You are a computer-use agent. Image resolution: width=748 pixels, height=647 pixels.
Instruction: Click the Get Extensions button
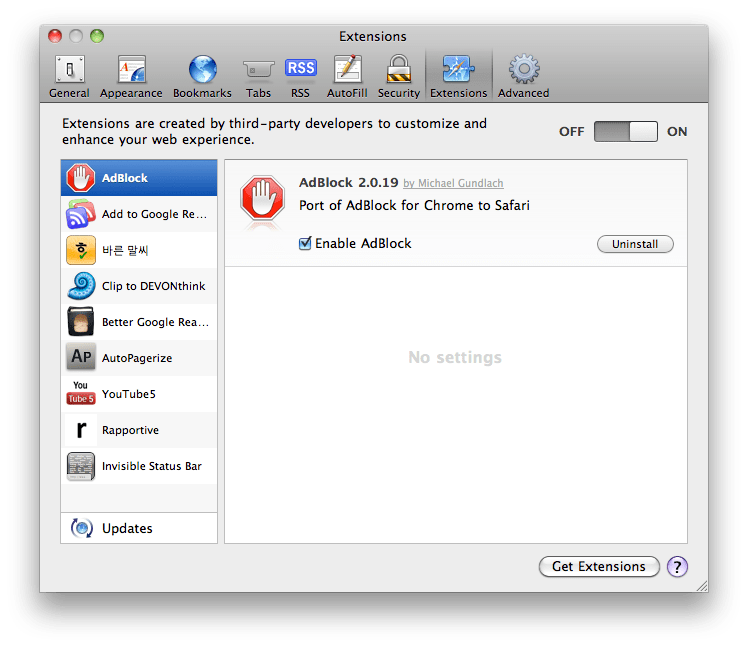599,567
